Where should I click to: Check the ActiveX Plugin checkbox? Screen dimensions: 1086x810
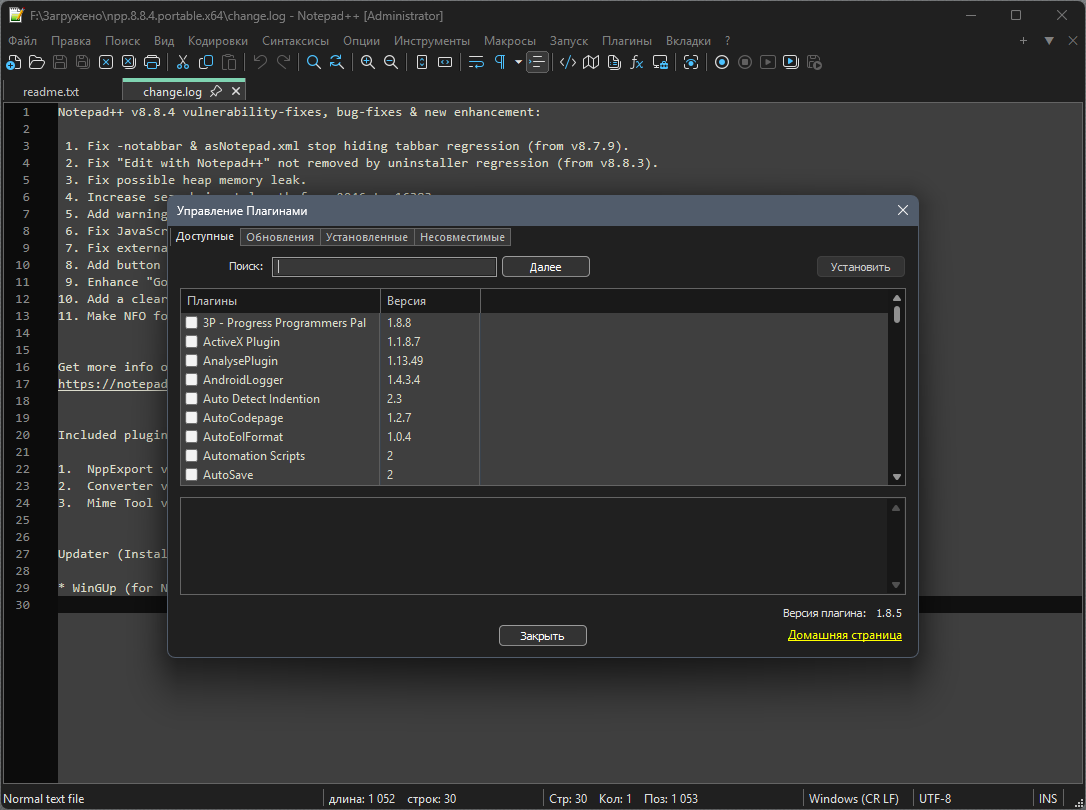pyautogui.click(x=192, y=341)
